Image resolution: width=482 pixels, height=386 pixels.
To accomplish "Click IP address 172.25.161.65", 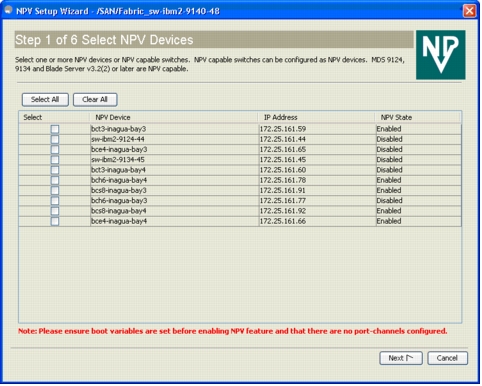I will point(283,149).
